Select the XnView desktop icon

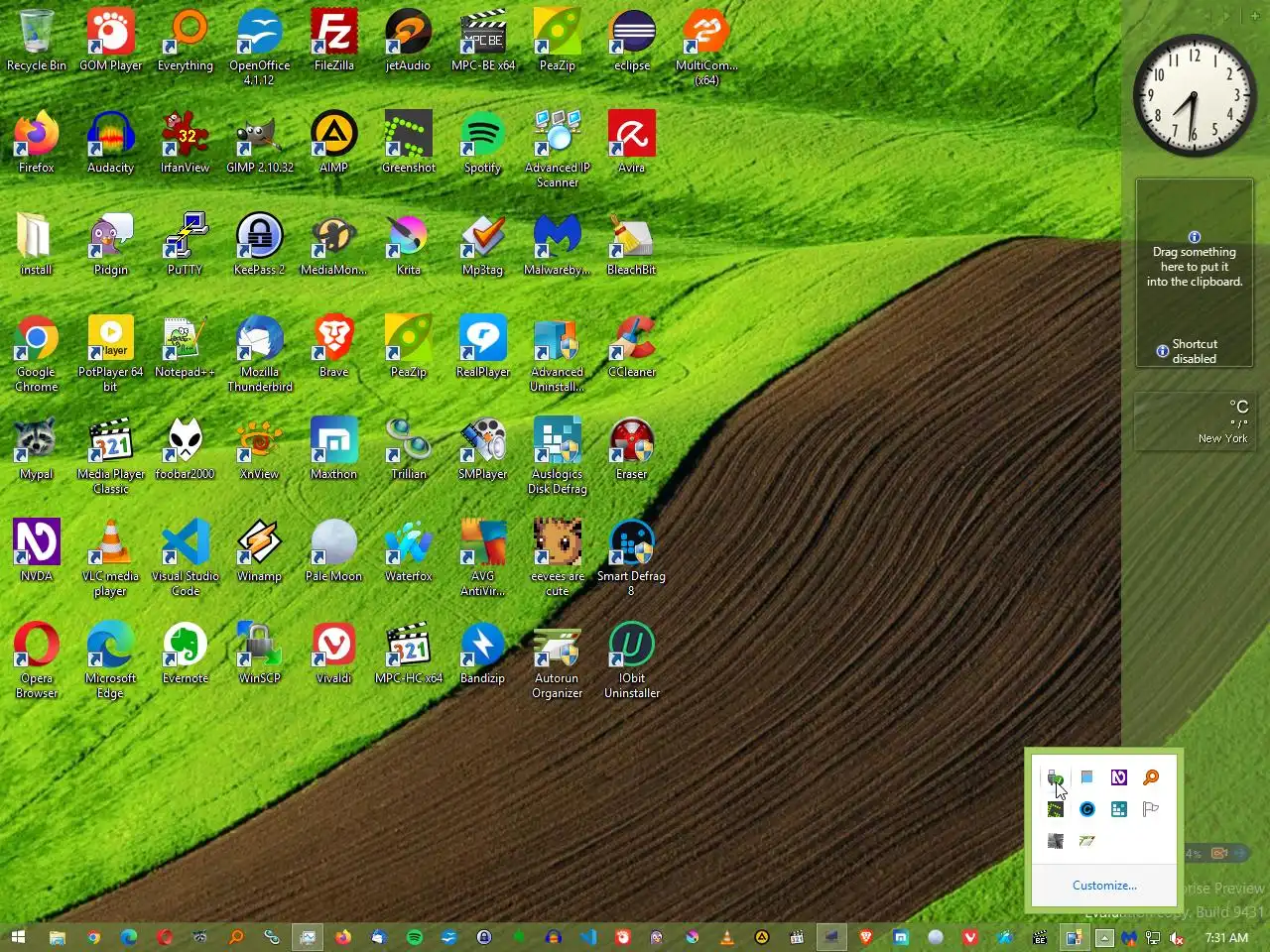point(260,449)
